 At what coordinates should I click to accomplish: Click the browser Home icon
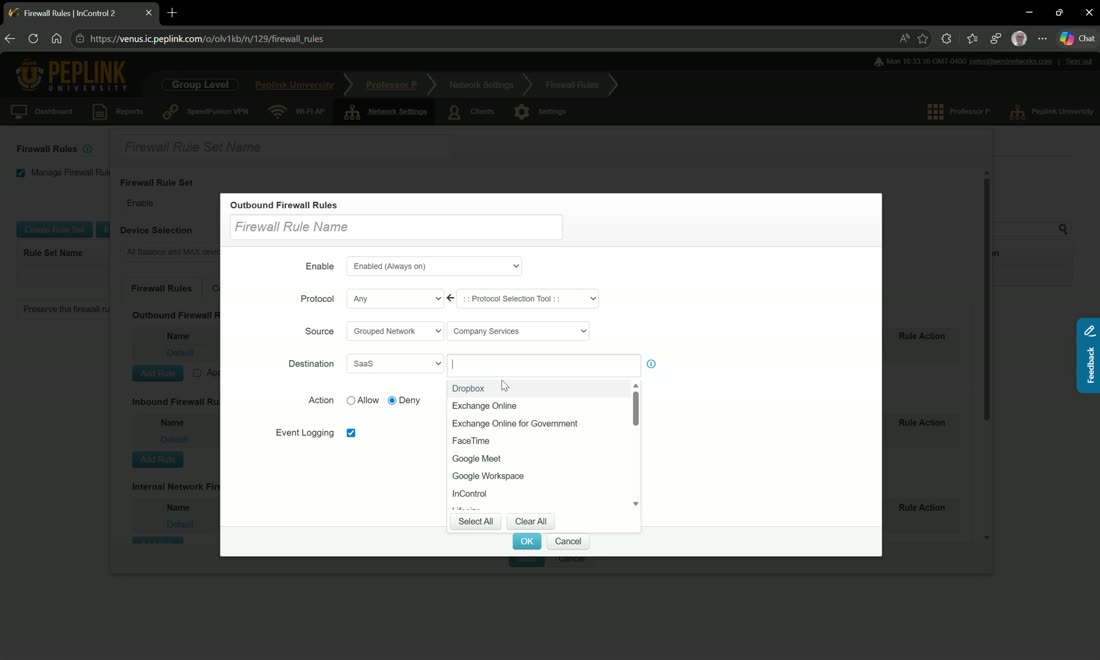56,39
